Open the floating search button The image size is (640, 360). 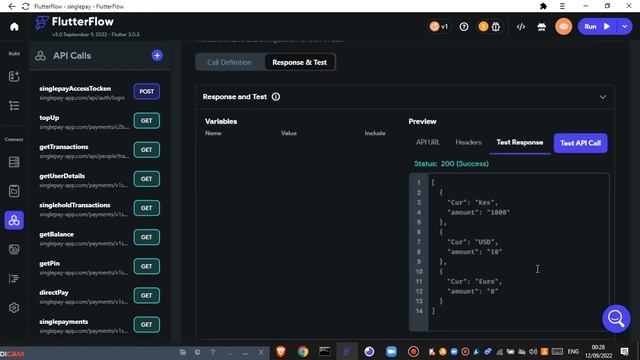click(616, 319)
